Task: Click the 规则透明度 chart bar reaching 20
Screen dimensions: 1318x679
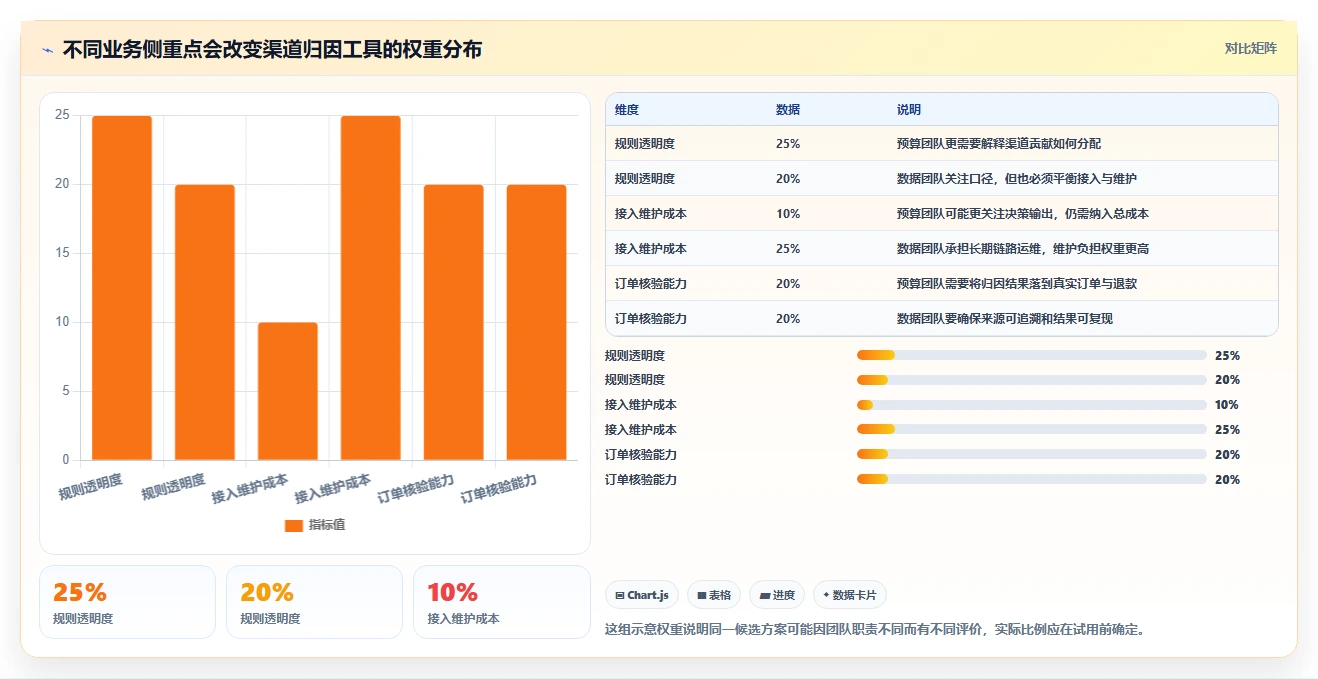Action: point(205,322)
